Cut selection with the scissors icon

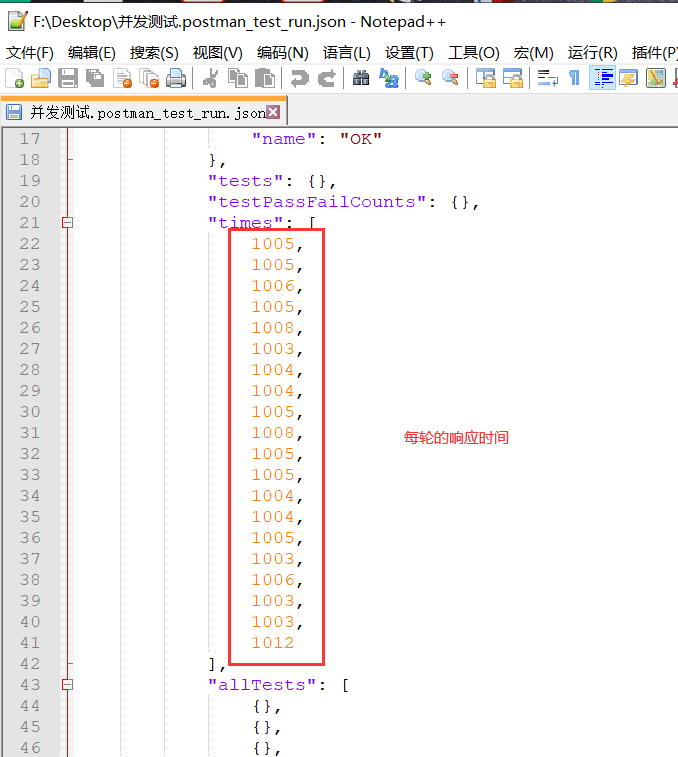click(x=211, y=78)
